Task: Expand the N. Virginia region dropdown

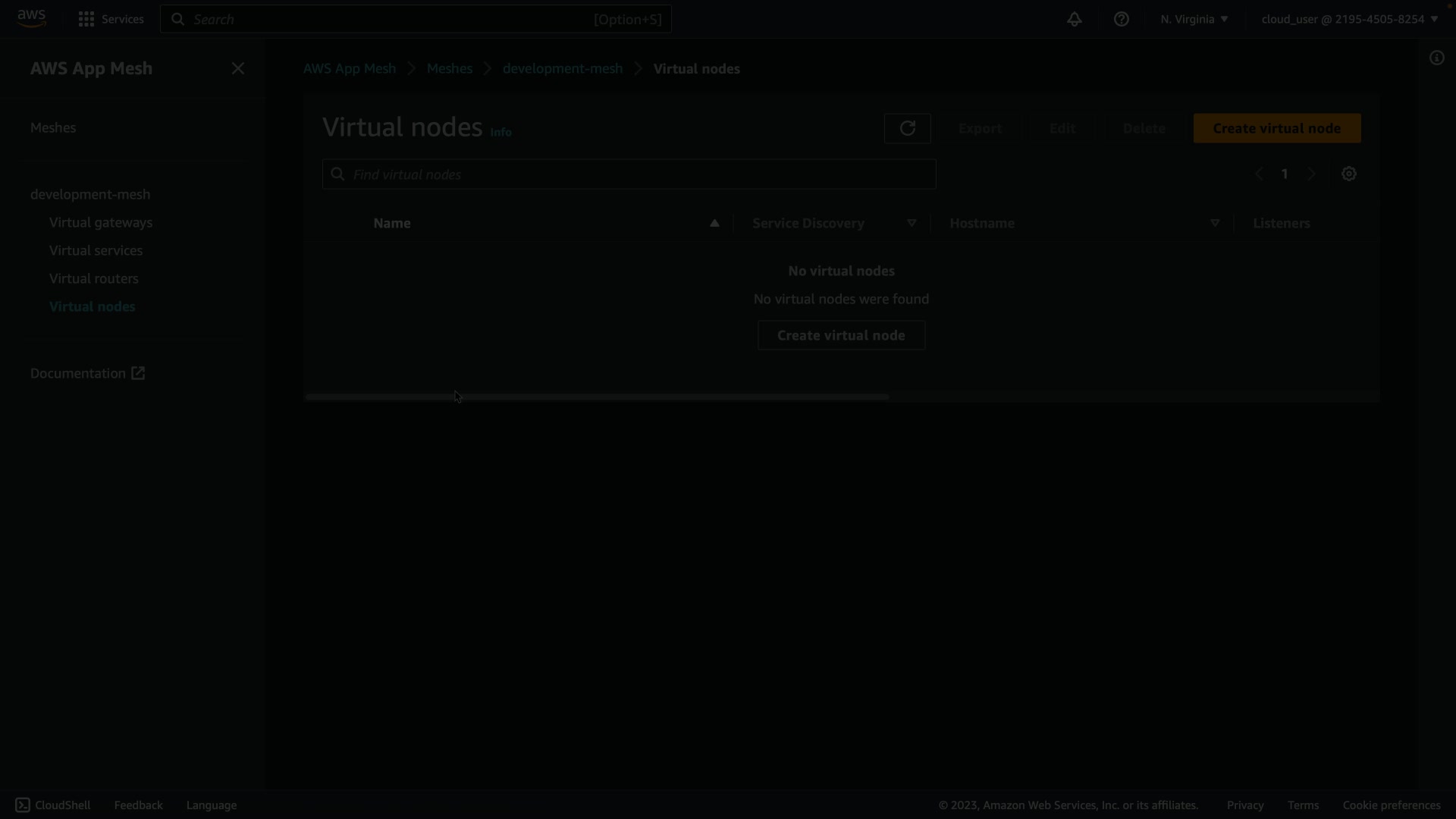Action: (1194, 19)
